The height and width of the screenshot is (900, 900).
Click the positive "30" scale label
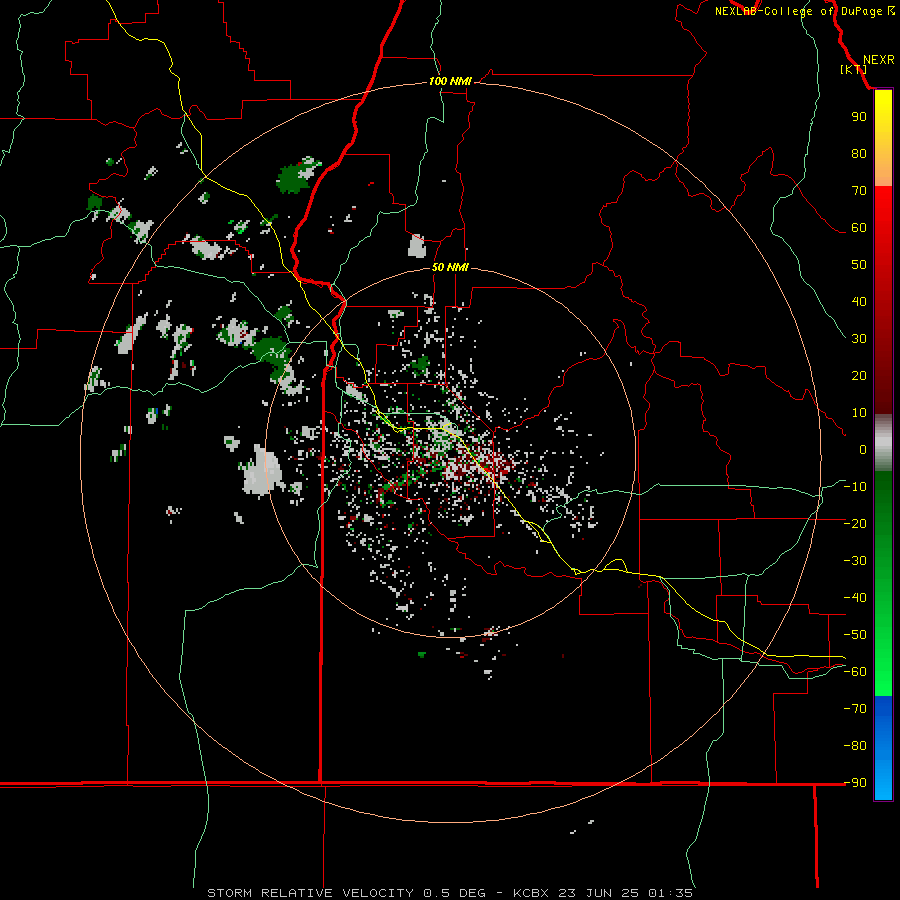[859, 339]
